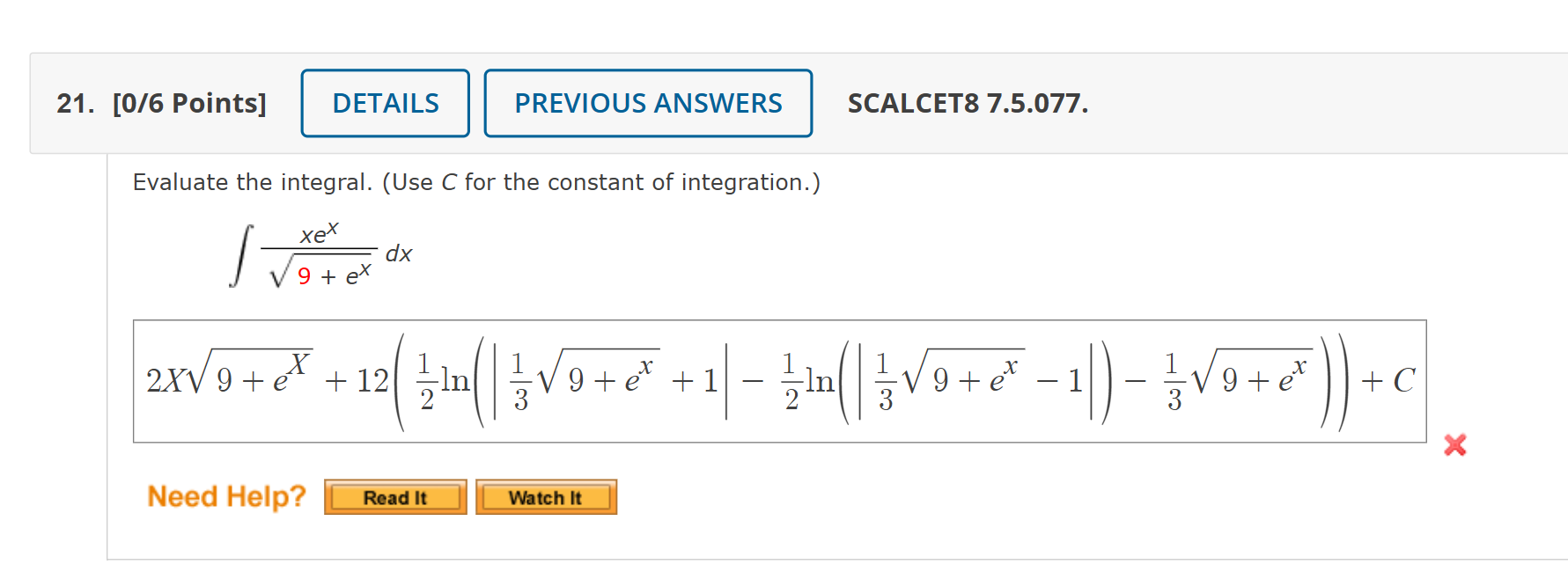Click the red 9 inside the square root
The width and height of the screenshot is (1568, 572).
(x=304, y=277)
